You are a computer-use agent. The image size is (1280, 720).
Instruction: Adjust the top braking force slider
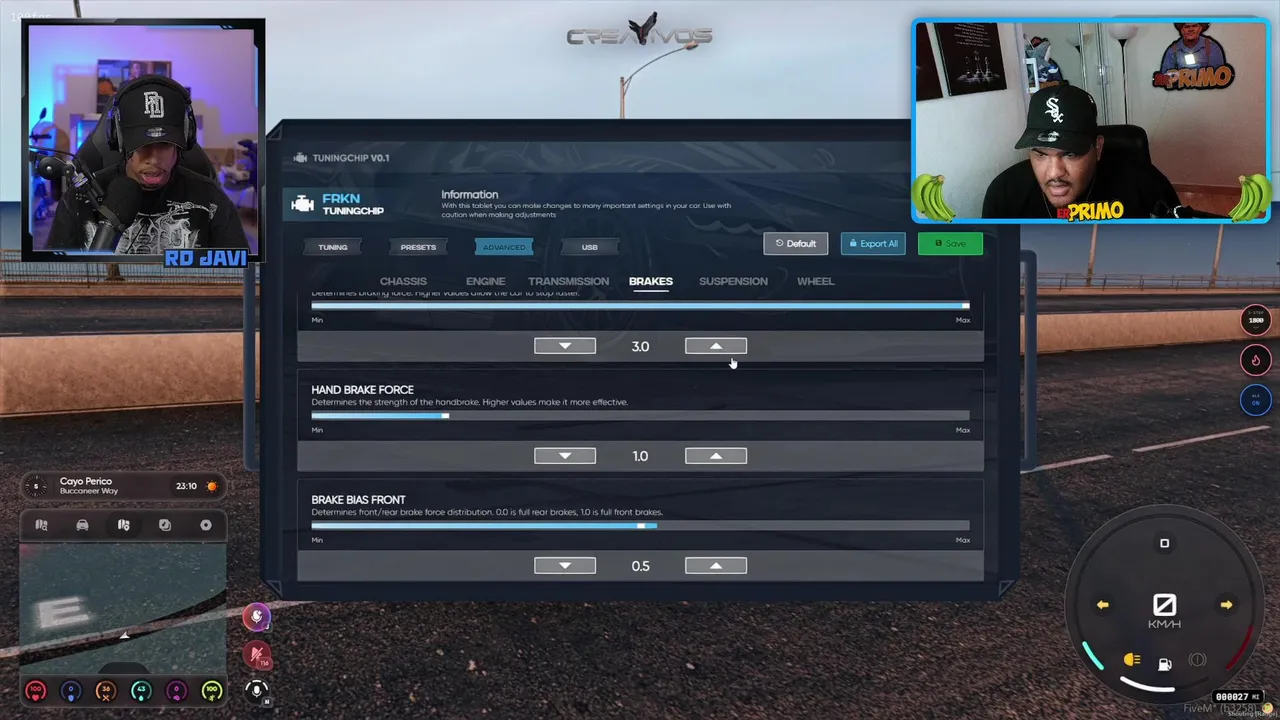click(x=640, y=305)
